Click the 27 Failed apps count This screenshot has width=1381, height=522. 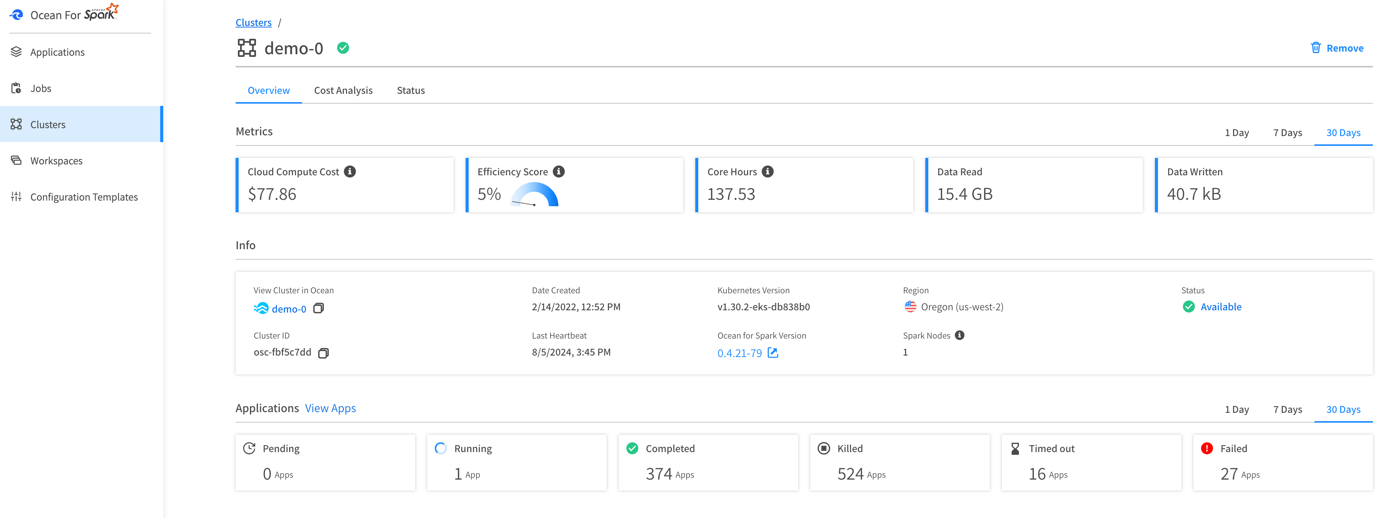(x=1229, y=474)
